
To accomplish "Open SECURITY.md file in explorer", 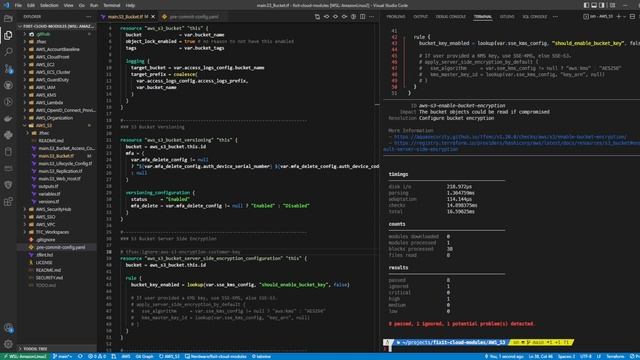I will pyautogui.click(x=49, y=278).
